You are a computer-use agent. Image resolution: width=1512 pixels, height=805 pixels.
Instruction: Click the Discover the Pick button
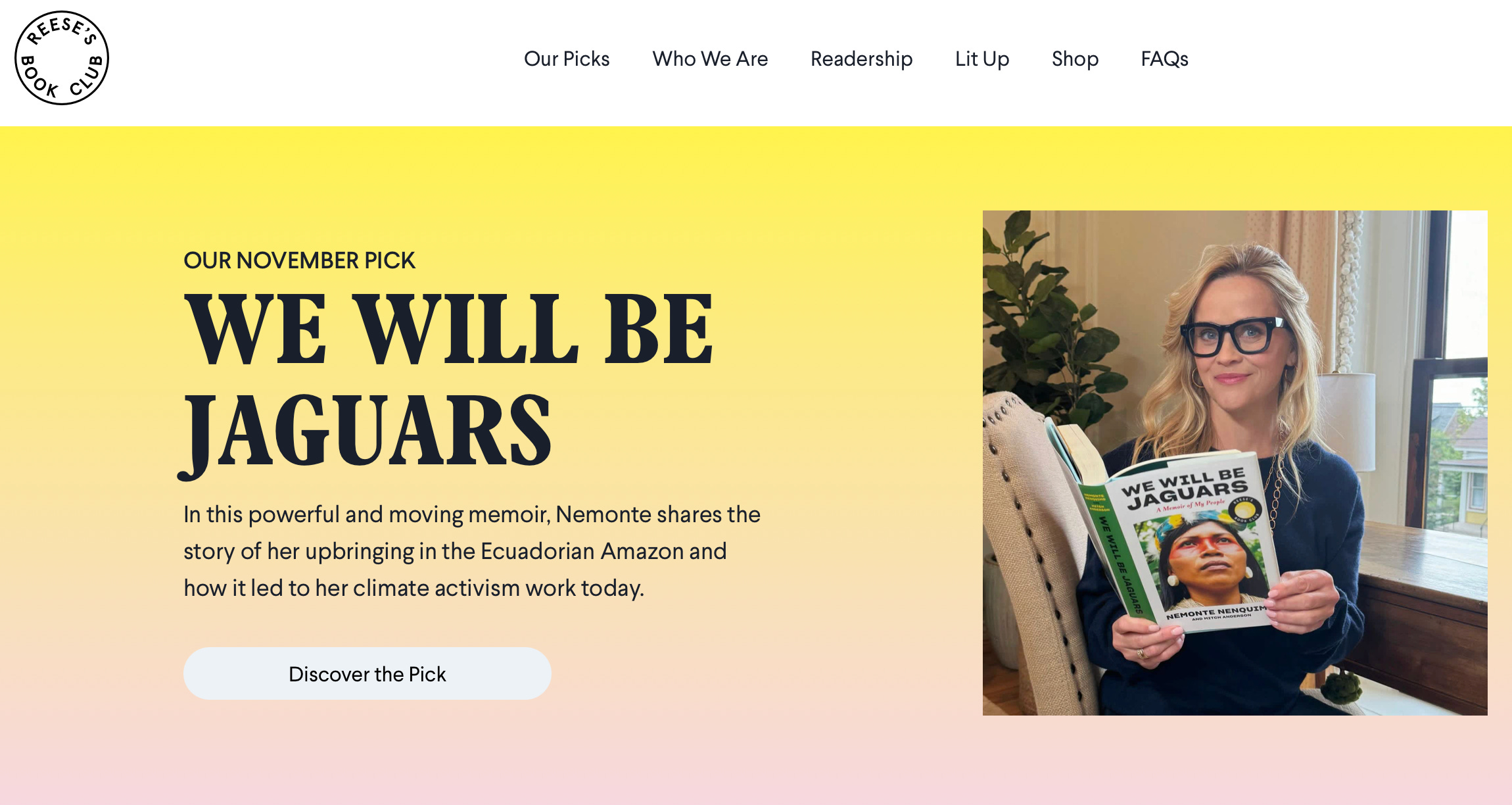[x=367, y=673]
